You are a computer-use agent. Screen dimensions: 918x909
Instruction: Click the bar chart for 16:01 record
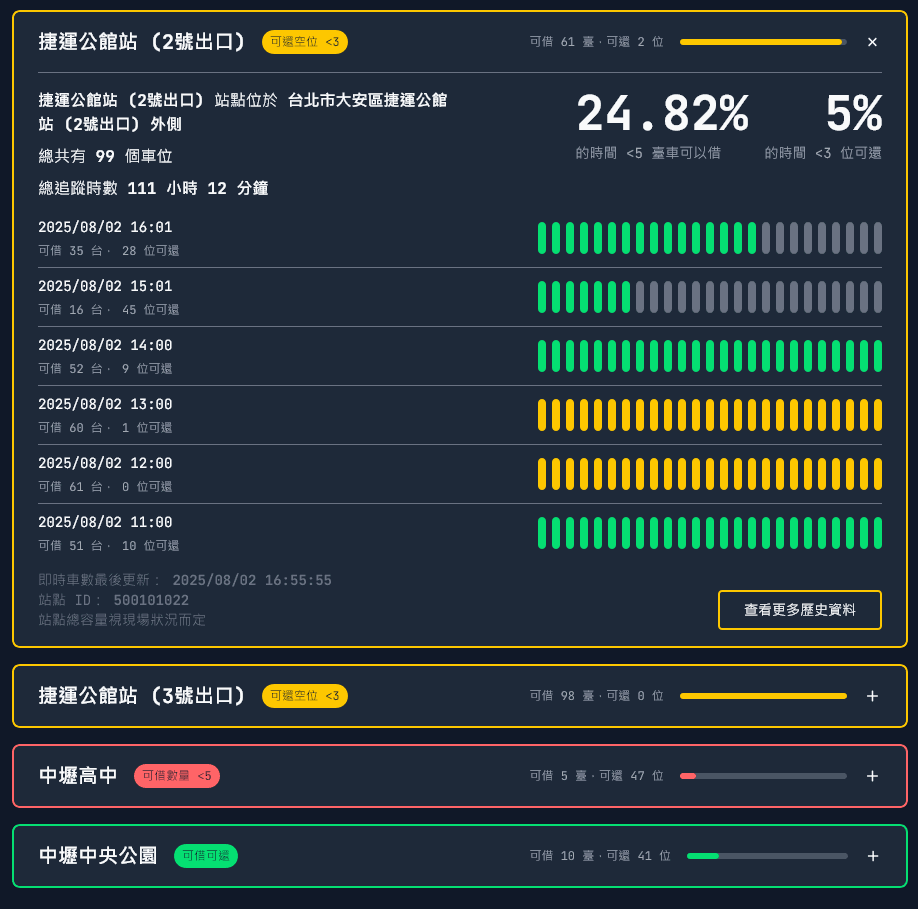point(710,238)
